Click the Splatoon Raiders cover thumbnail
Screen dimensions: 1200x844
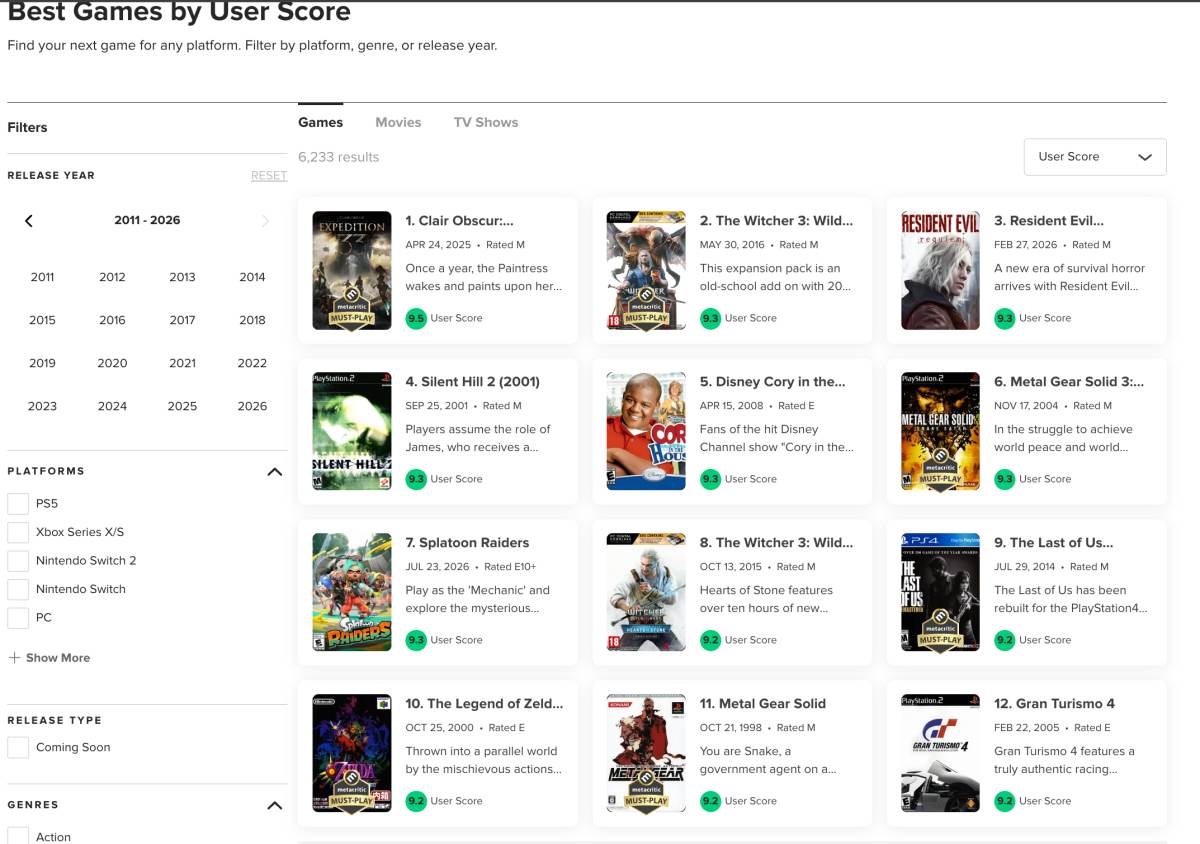point(352,592)
